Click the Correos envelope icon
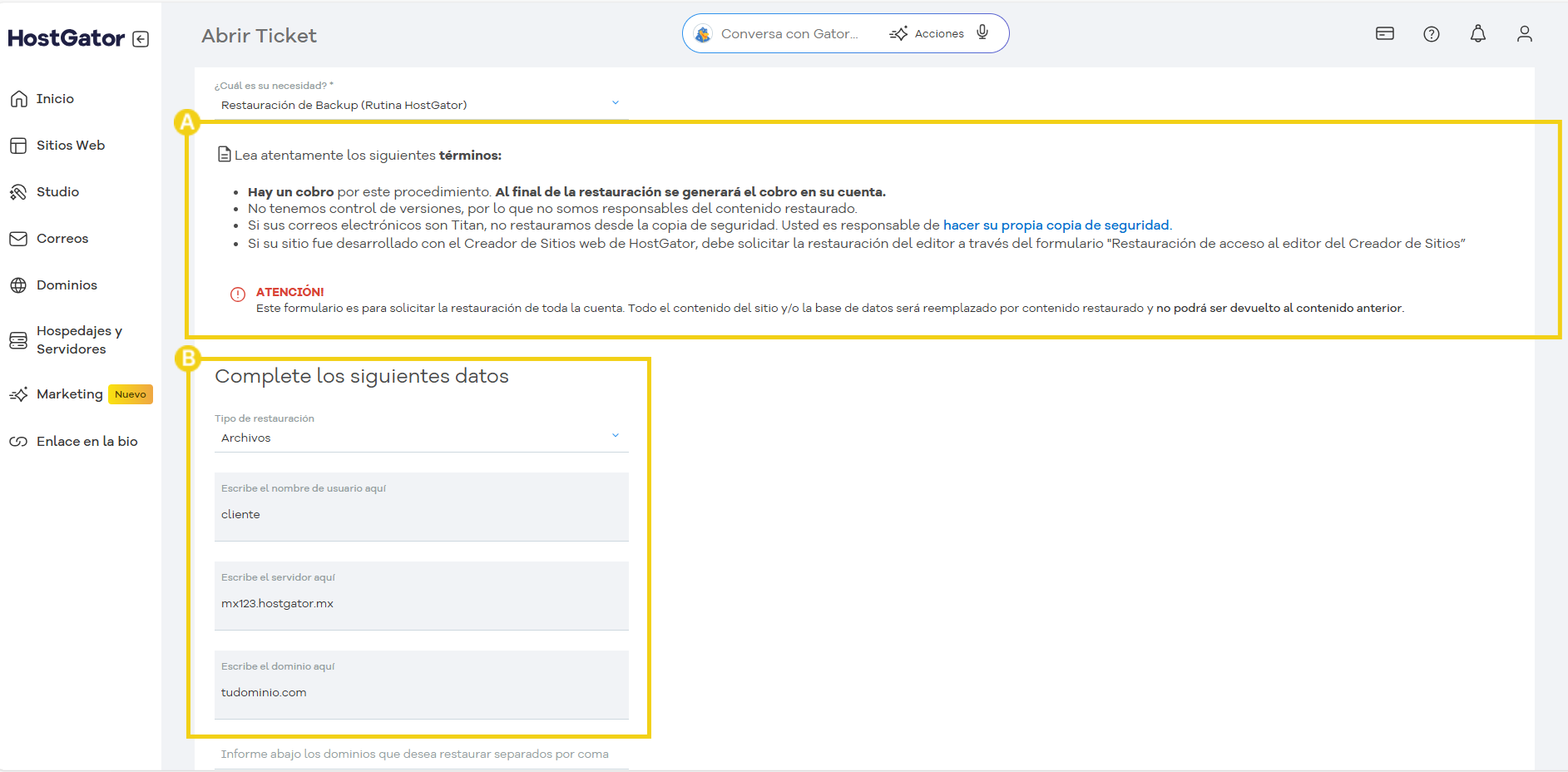This screenshot has width=1568, height=772. click(x=19, y=238)
